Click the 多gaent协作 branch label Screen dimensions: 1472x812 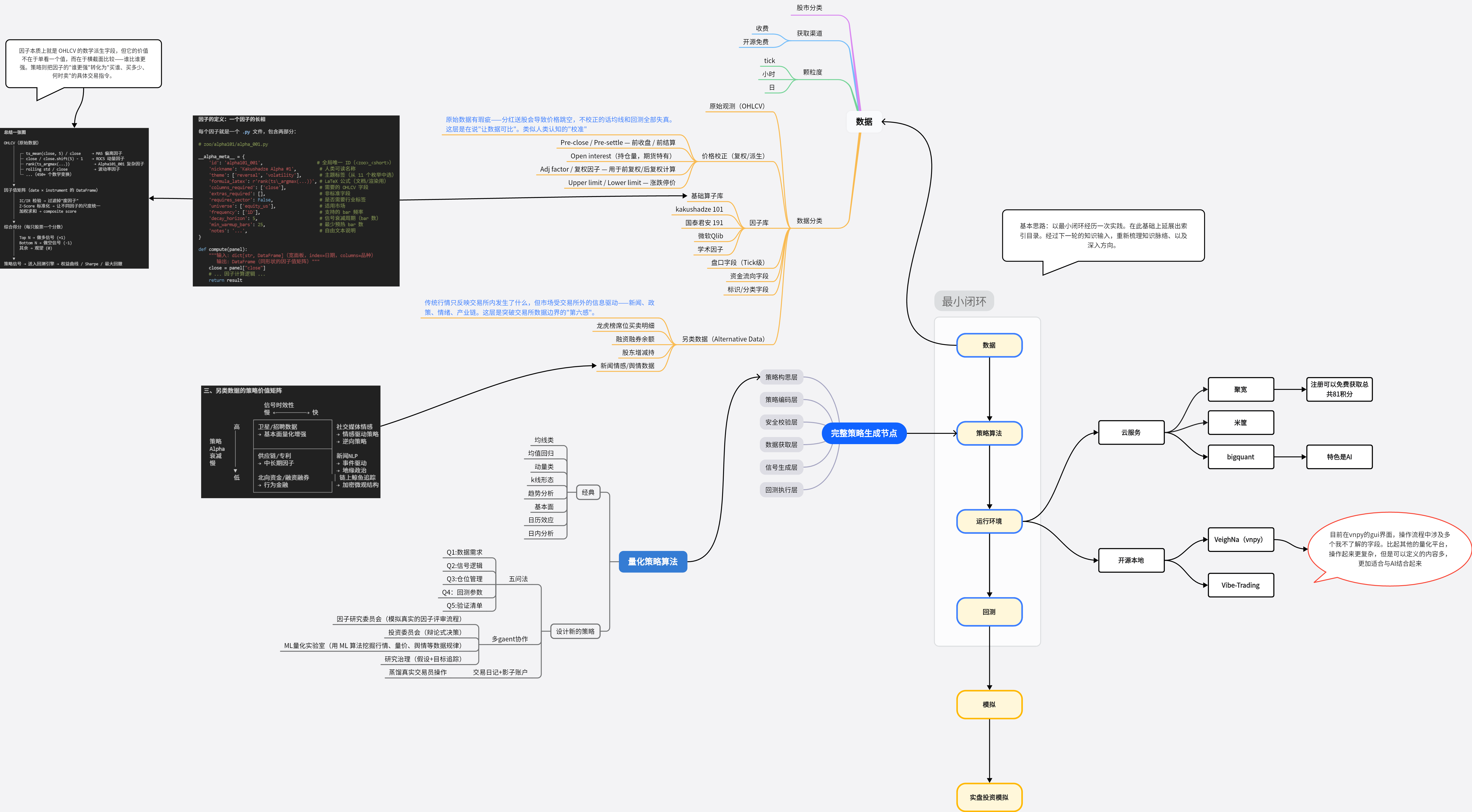pos(510,639)
